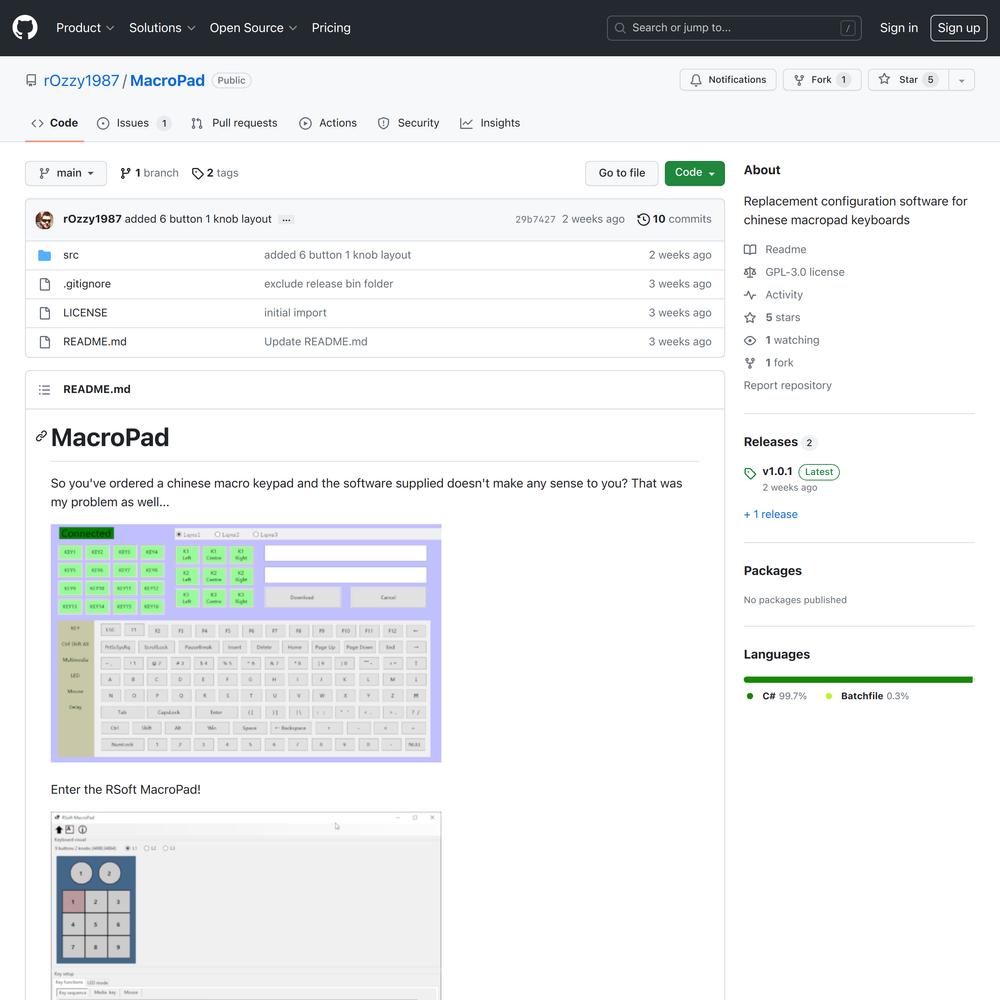Open the src folder
This screenshot has height=1000, width=1000.
(x=71, y=255)
